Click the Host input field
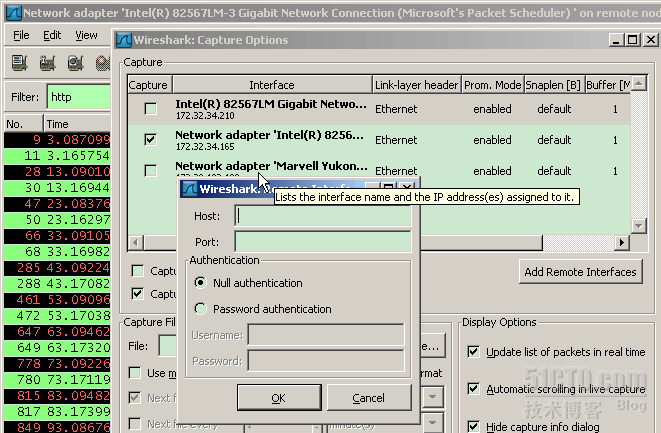The width and height of the screenshot is (661, 433). coord(323,216)
